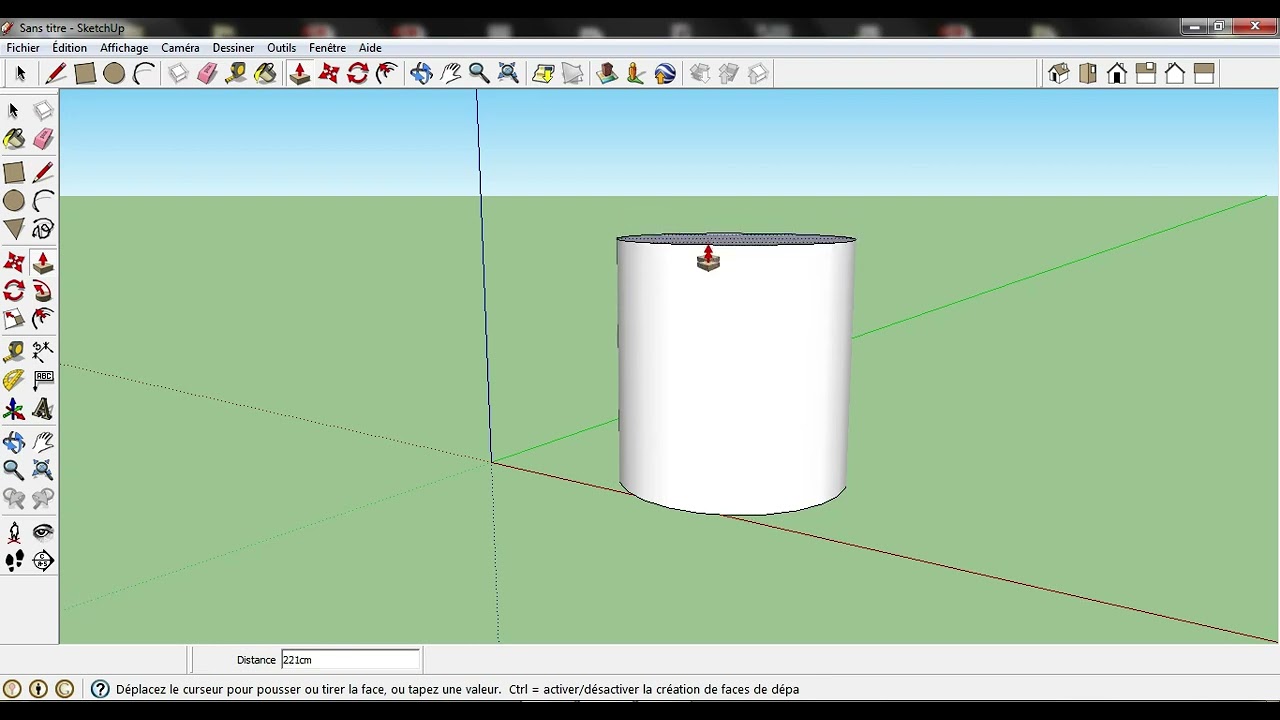Screen dimensions: 1280x720
Task: Select the Polygon tool in left toolbar
Action: click(x=14, y=229)
